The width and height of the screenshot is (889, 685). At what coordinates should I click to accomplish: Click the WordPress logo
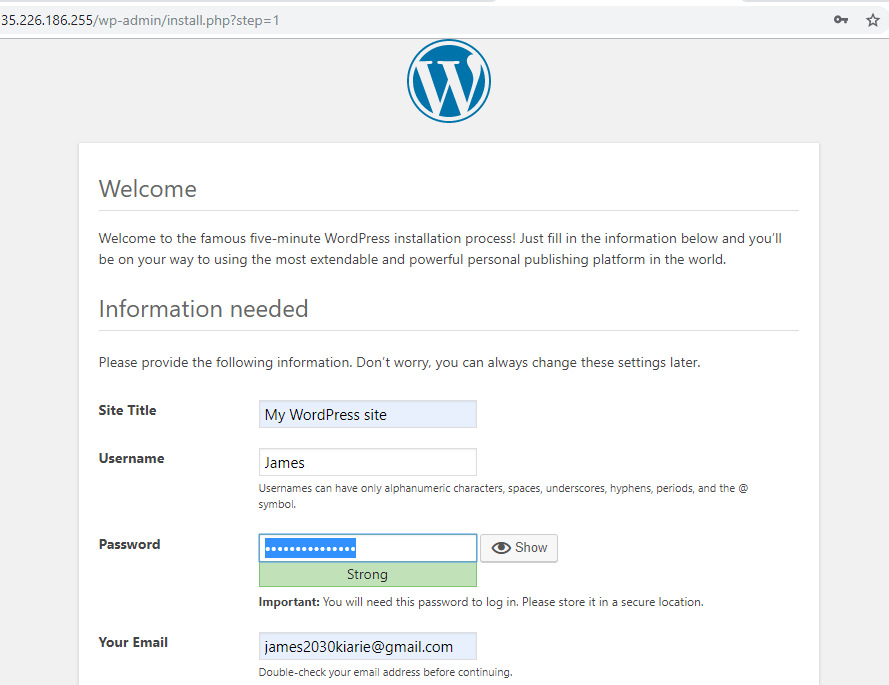tap(448, 82)
